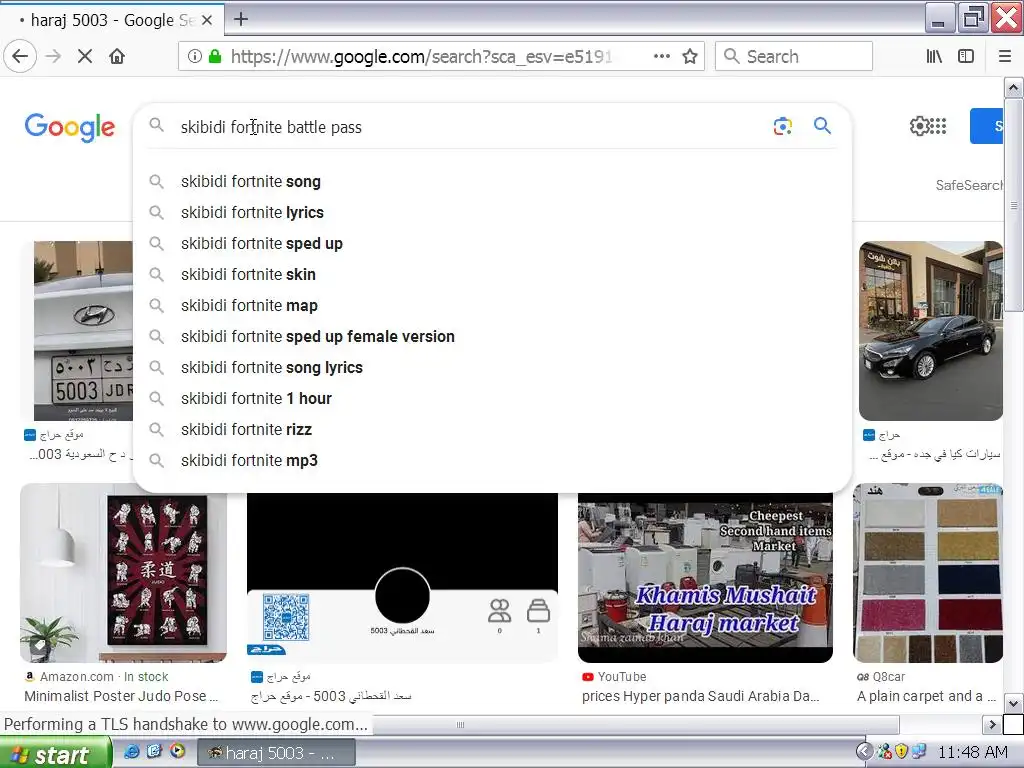Click the vertical scrollbar down arrow
This screenshot has width=1024, height=768.
click(x=1013, y=704)
